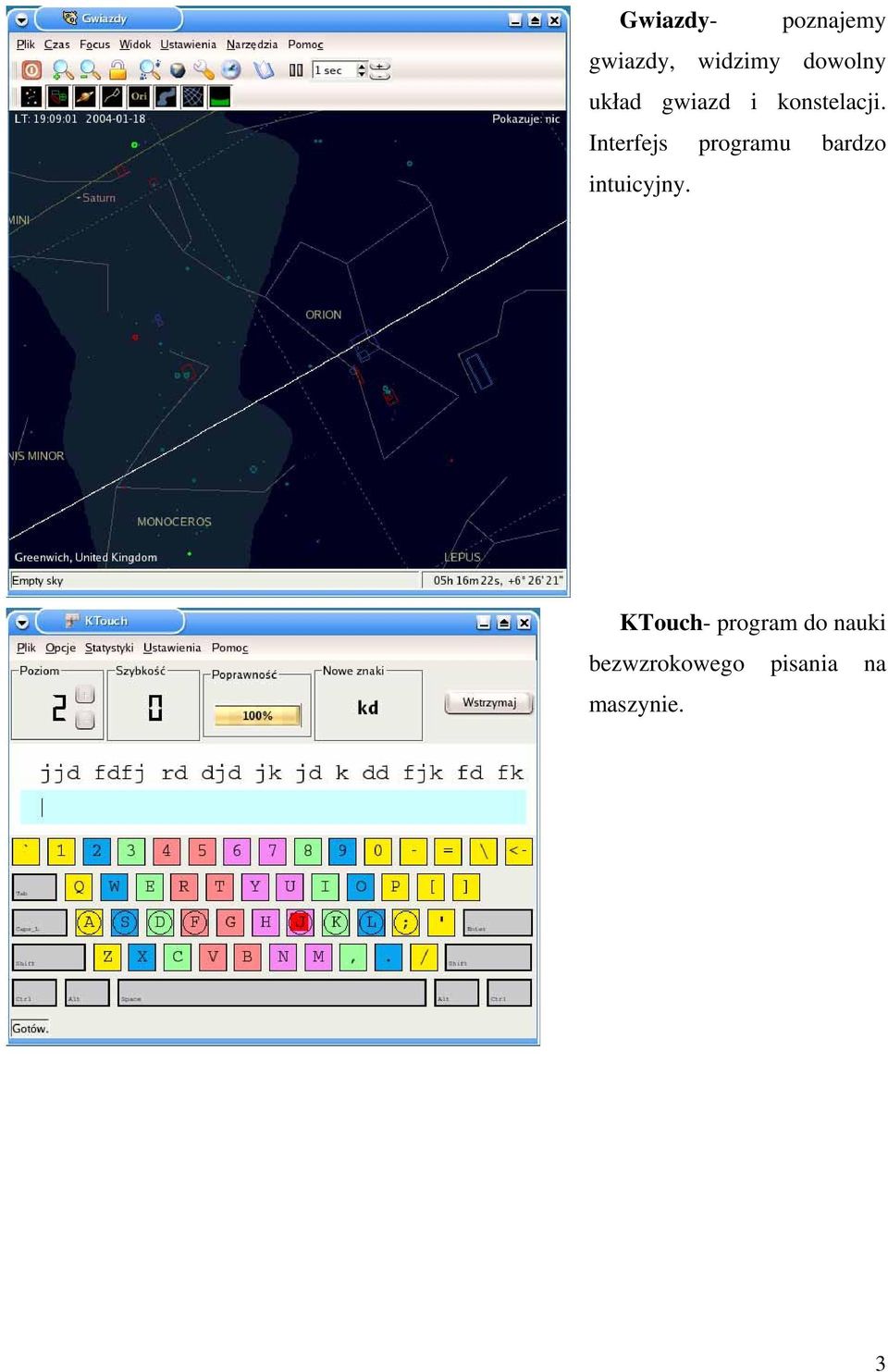Image resolution: width=888 pixels, height=1372 pixels.
Task: Click Greenwich, United Kingdom location text
Action: click(85, 557)
